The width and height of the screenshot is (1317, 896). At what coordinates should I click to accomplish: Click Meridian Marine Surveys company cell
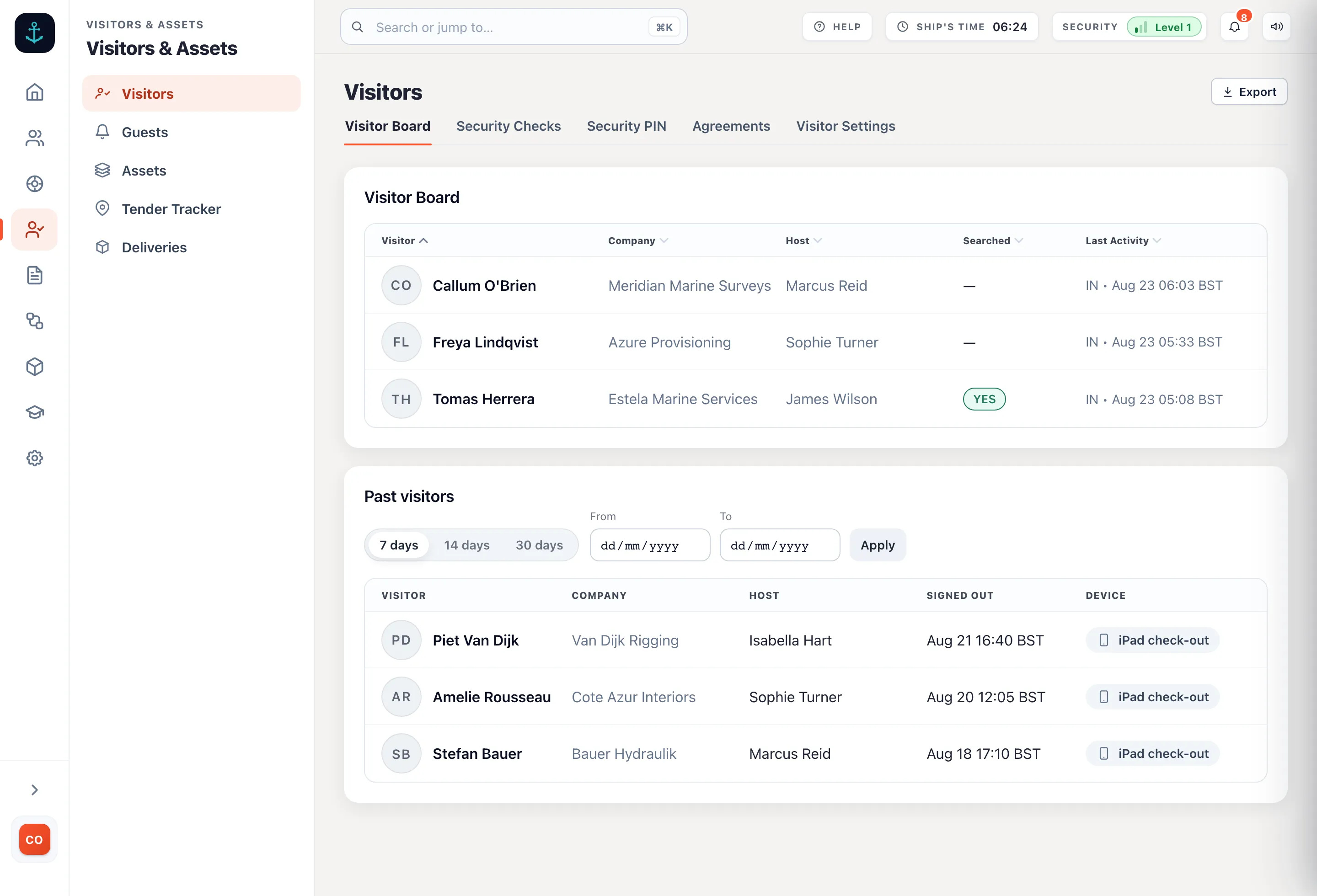[689, 285]
